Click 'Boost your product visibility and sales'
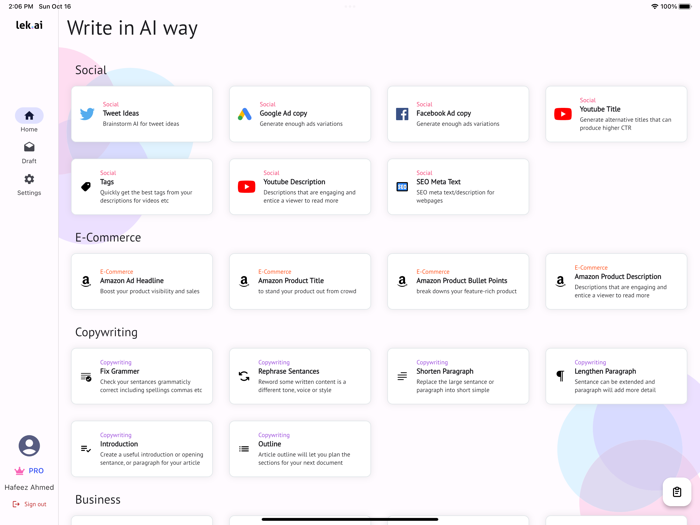 pos(150,291)
